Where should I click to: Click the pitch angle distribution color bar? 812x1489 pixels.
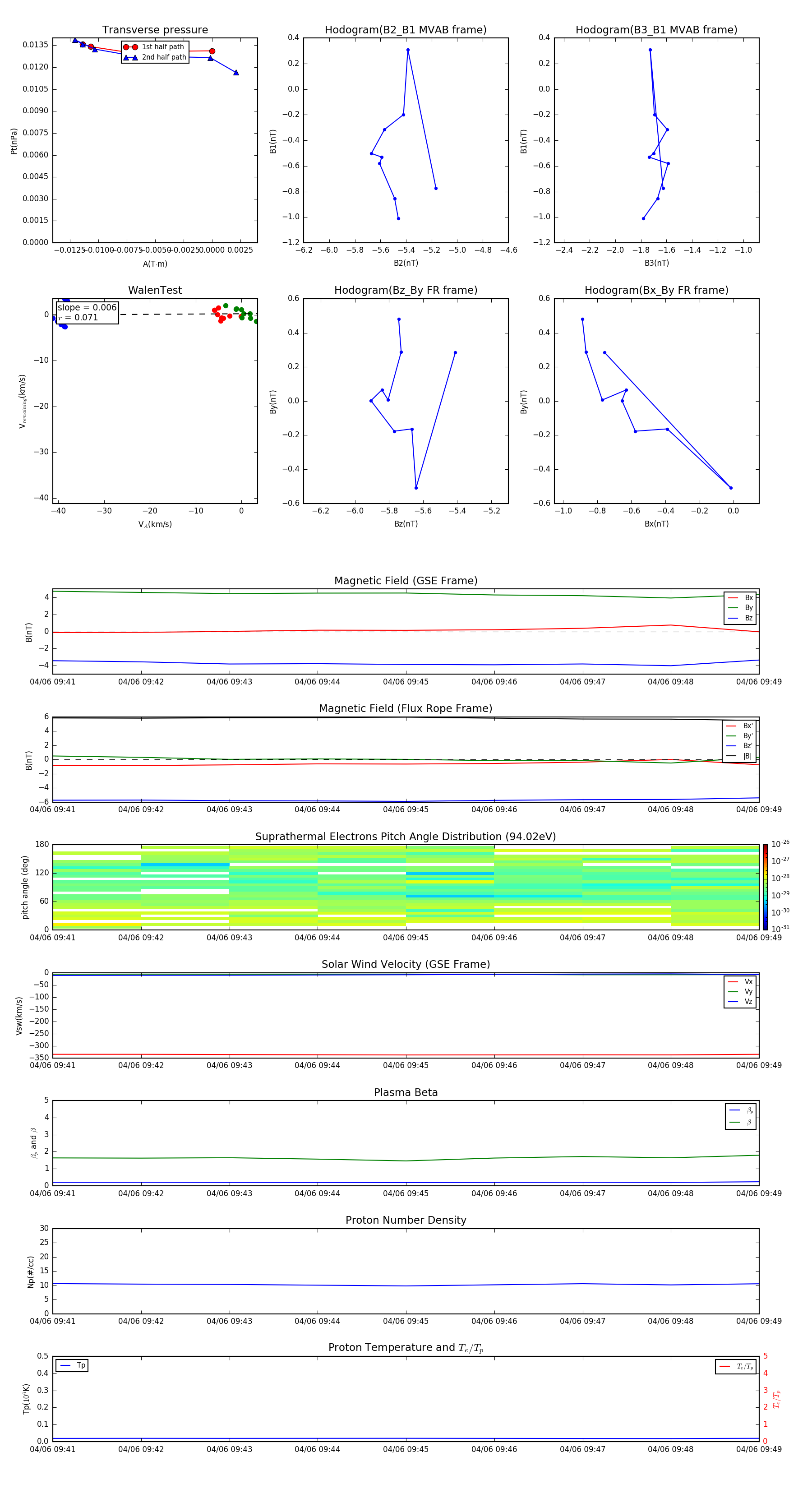(x=765, y=887)
